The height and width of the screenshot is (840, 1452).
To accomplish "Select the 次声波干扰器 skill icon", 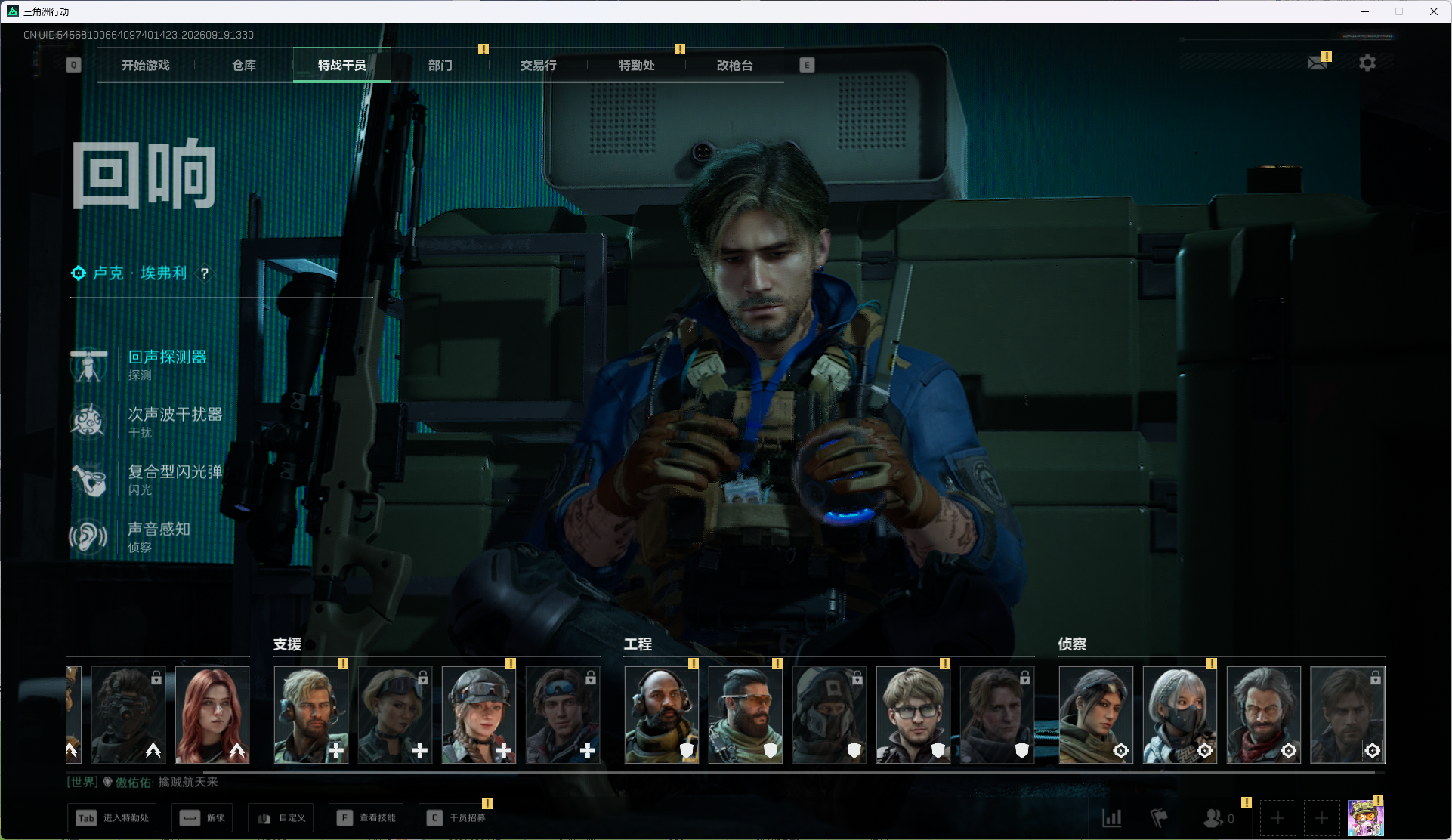I will click(88, 422).
